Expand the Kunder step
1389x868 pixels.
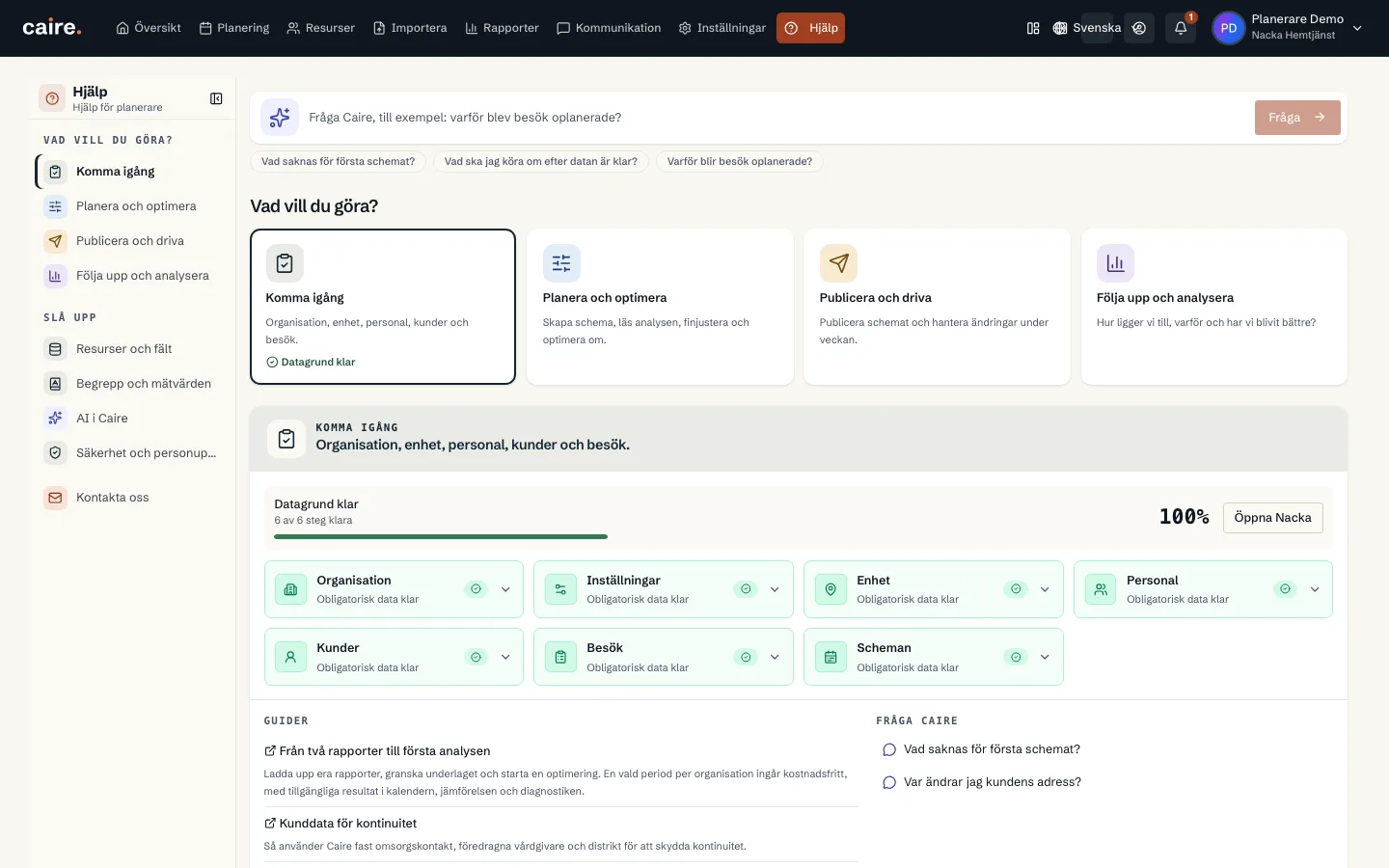point(505,657)
